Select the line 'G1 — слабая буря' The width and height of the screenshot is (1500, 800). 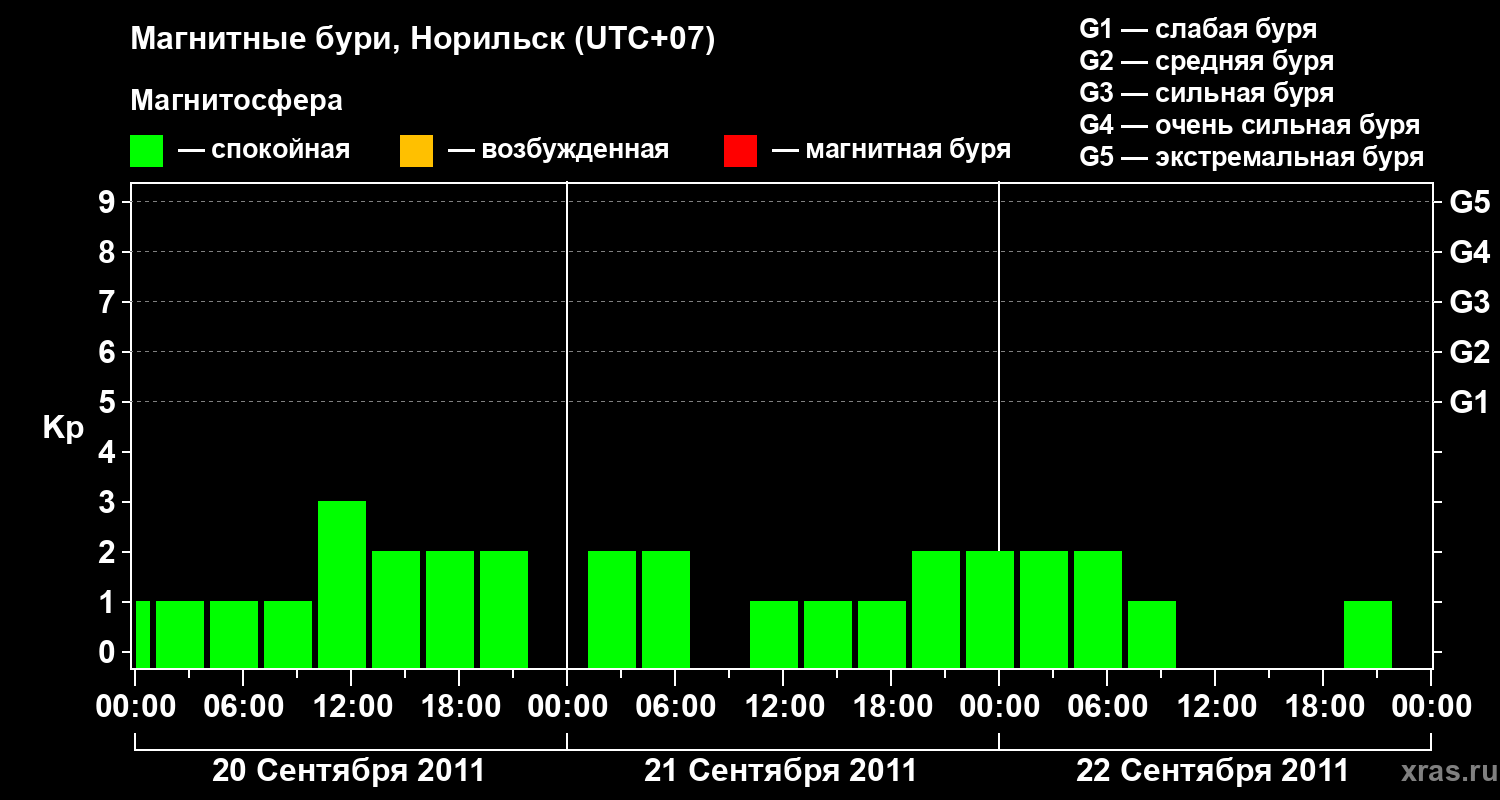[1198, 28]
